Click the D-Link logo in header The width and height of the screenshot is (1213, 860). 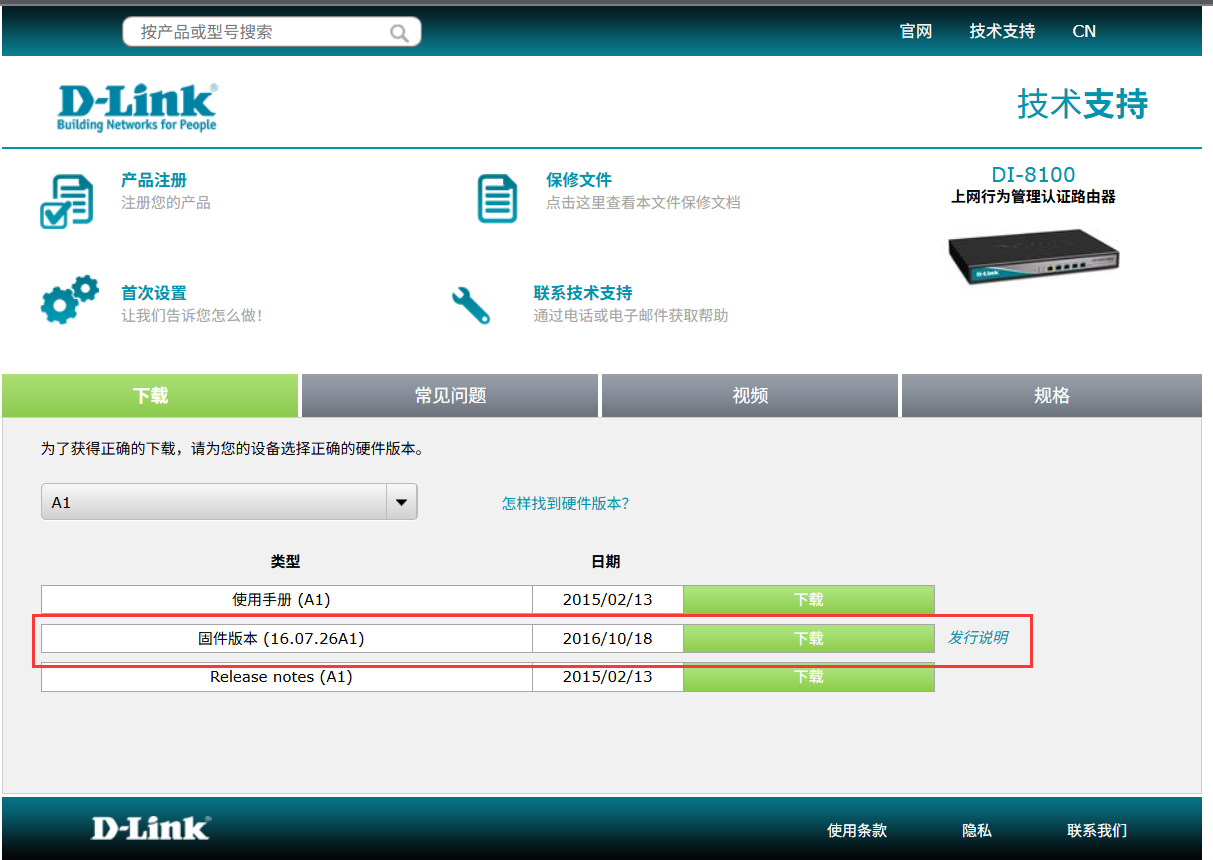pos(137,107)
